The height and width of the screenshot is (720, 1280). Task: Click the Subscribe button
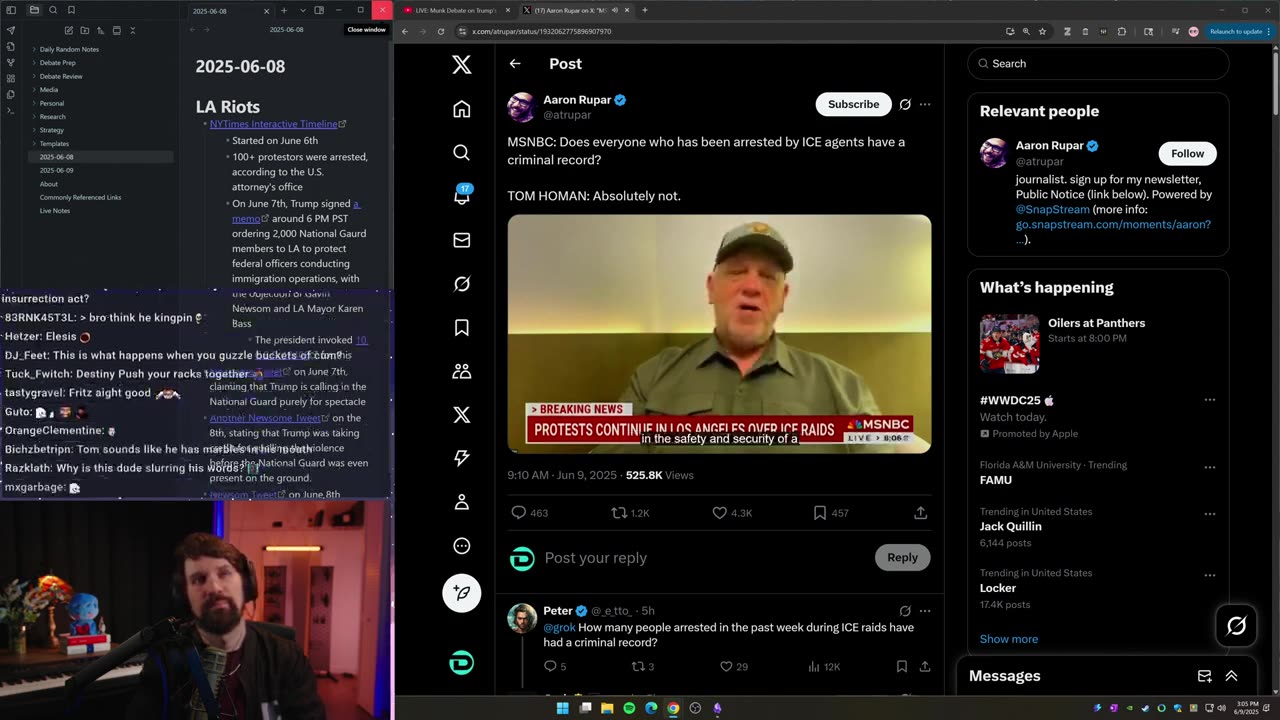pos(853,104)
